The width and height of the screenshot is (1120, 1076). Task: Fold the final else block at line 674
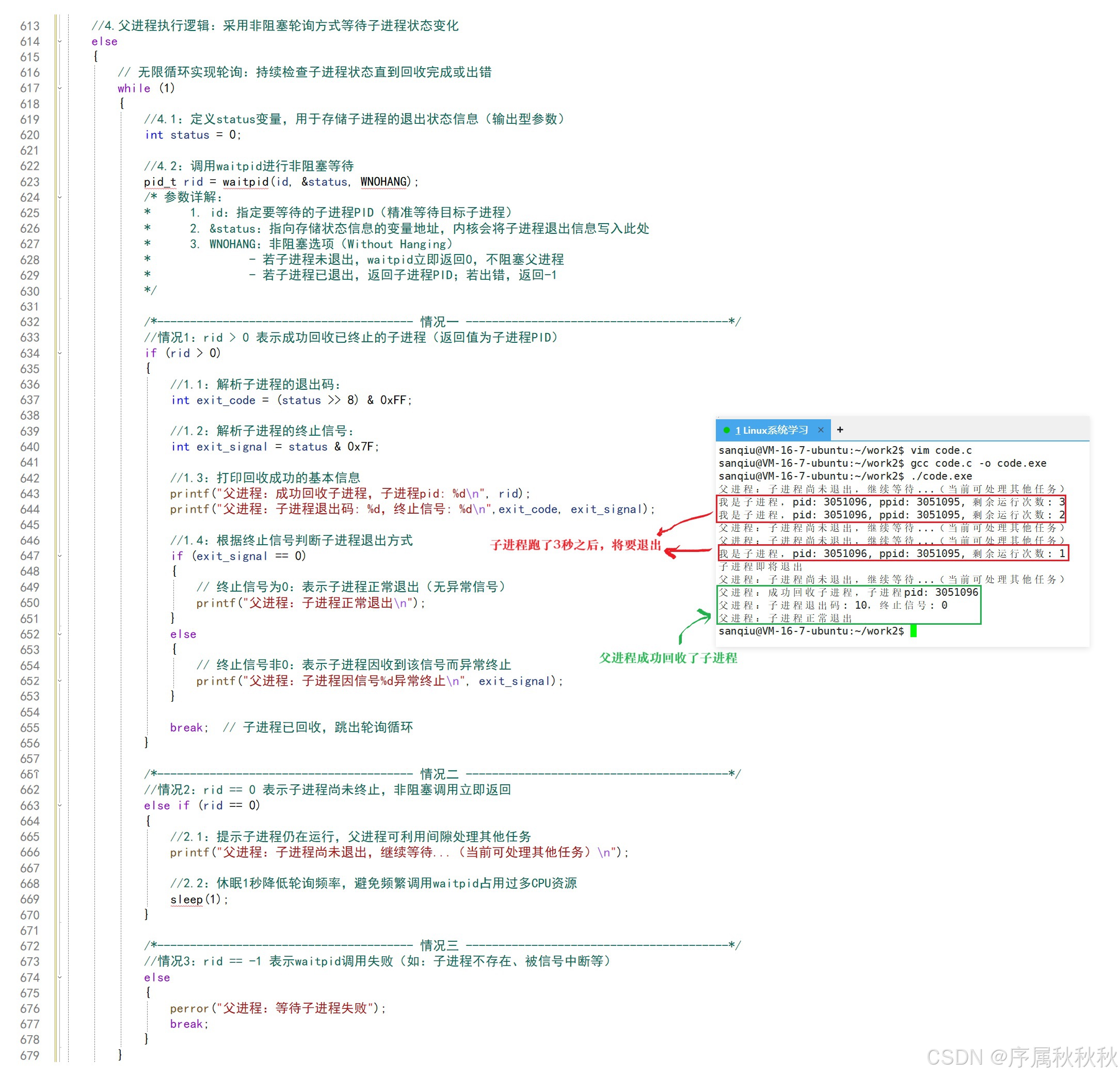pyautogui.click(x=59, y=978)
